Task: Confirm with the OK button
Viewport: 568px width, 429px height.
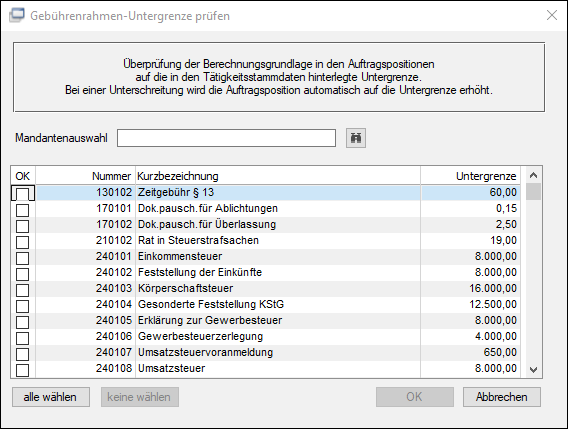Action: point(414,397)
